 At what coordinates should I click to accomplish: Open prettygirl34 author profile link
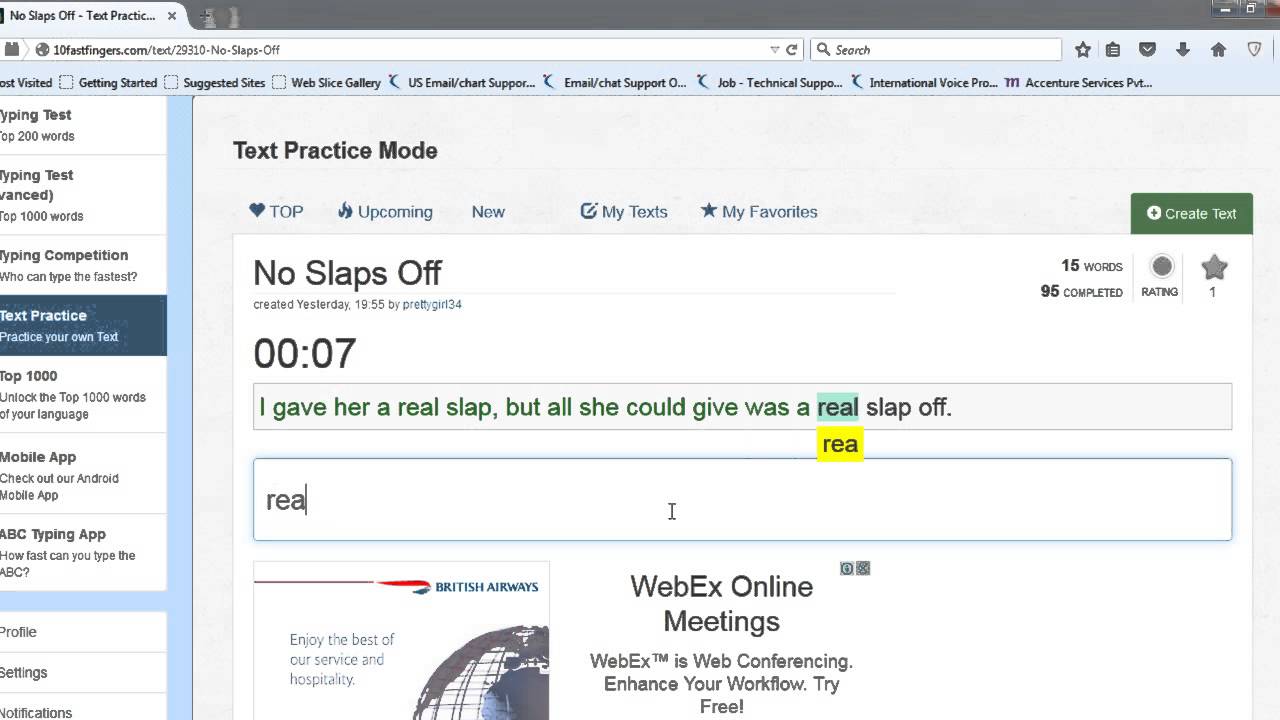tap(432, 304)
